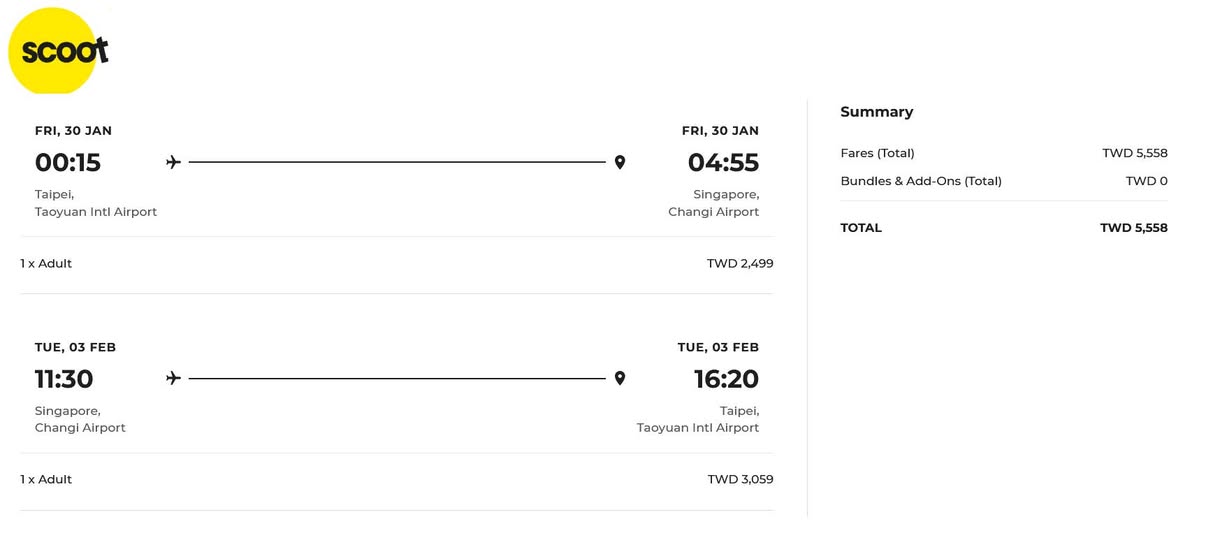Click the Bundles & Add-Ons (Total) label
Viewport: 1213px width, 540px height.
pyautogui.click(x=921, y=181)
